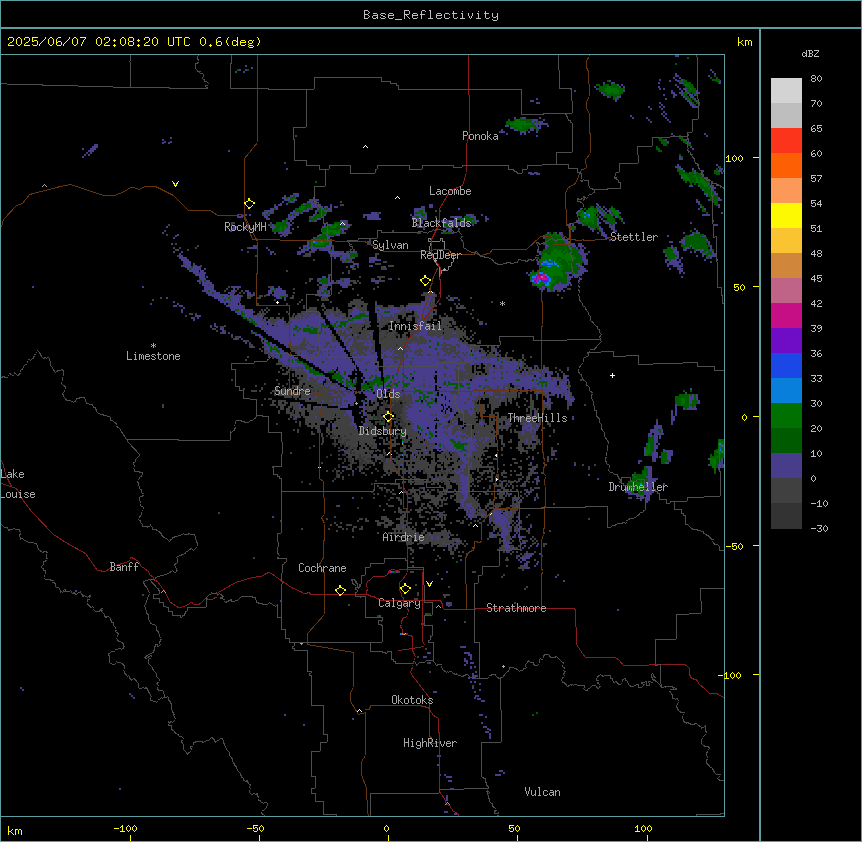Click the Stettler label
862x842 pixels.
pyautogui.click(x=634, y=237)
